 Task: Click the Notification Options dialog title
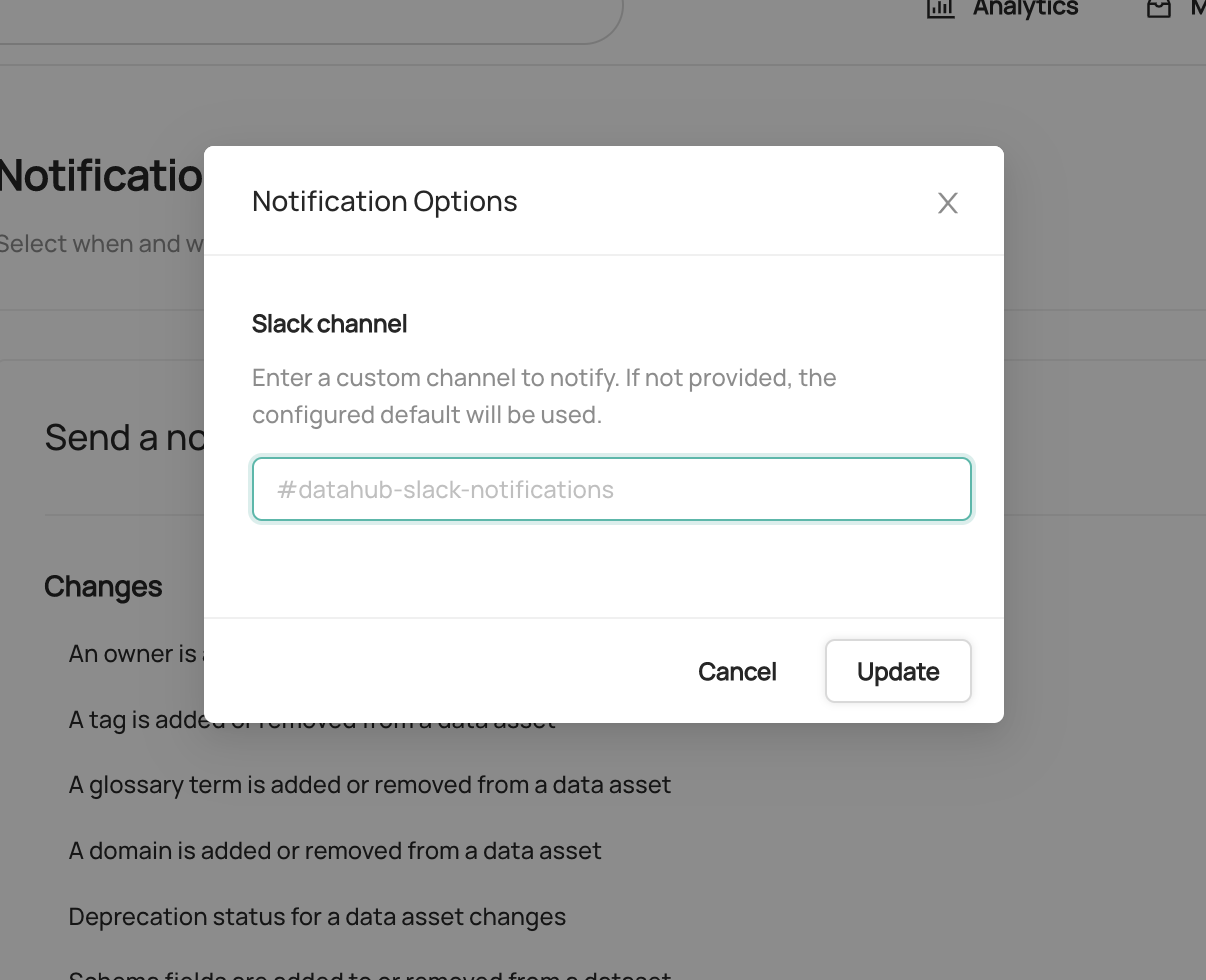pos(385,201)
